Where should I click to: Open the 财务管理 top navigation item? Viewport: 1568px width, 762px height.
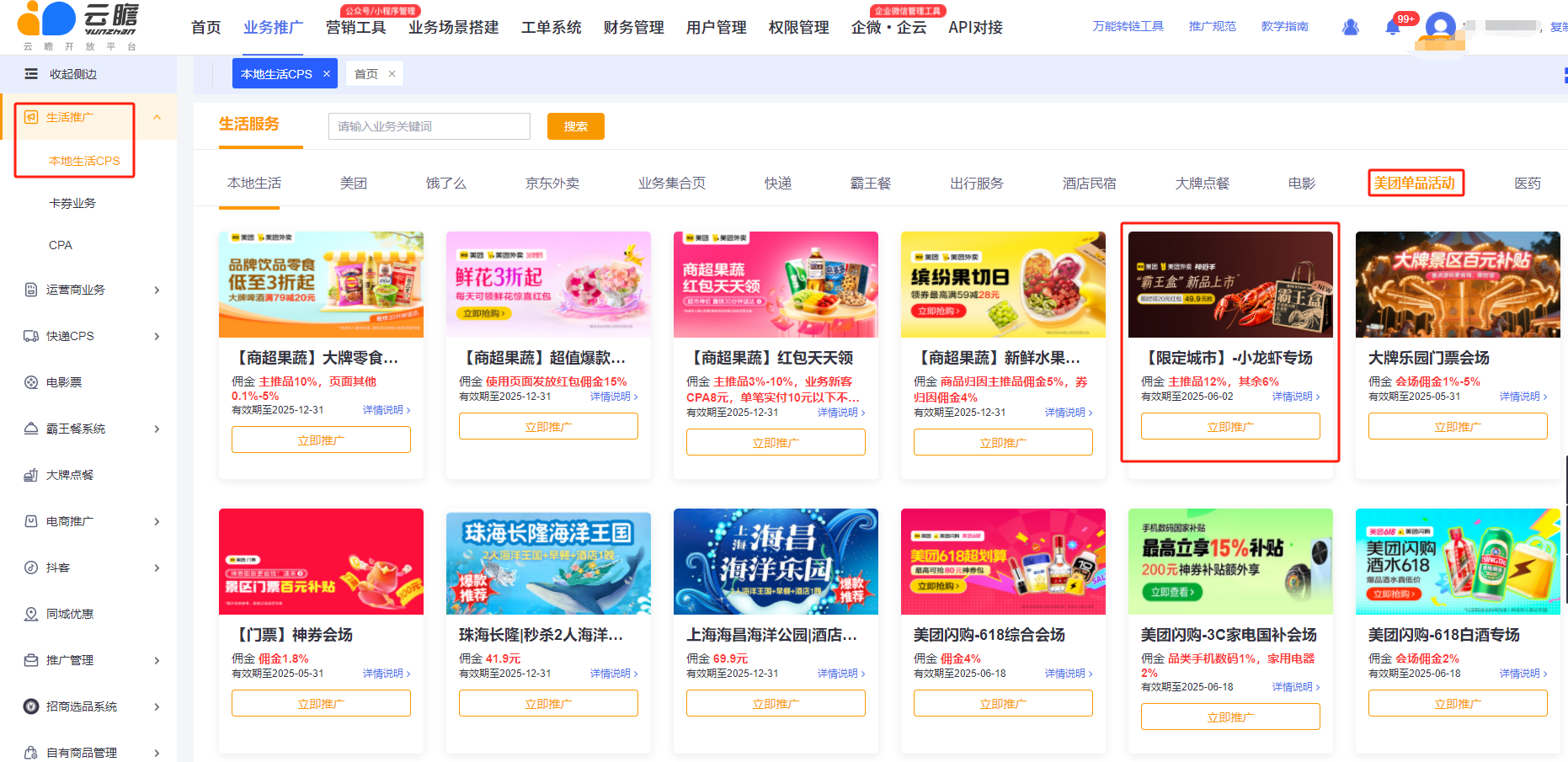pos(634,28)
